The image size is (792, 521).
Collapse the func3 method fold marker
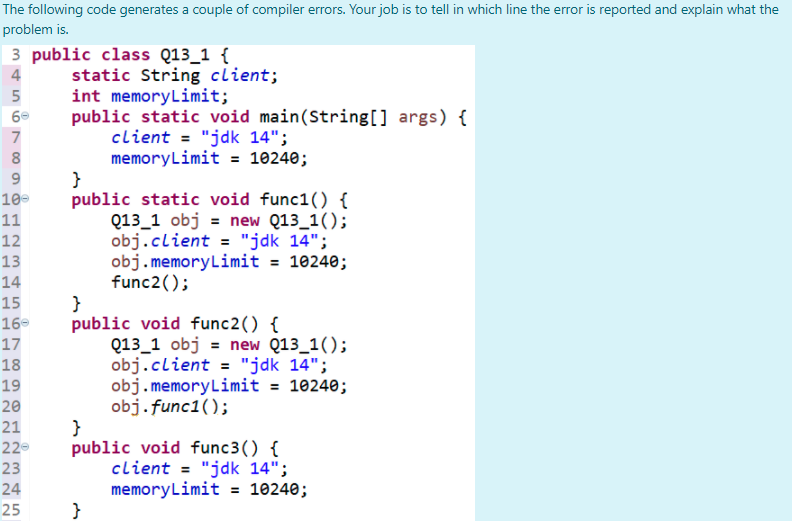(25, 447)
